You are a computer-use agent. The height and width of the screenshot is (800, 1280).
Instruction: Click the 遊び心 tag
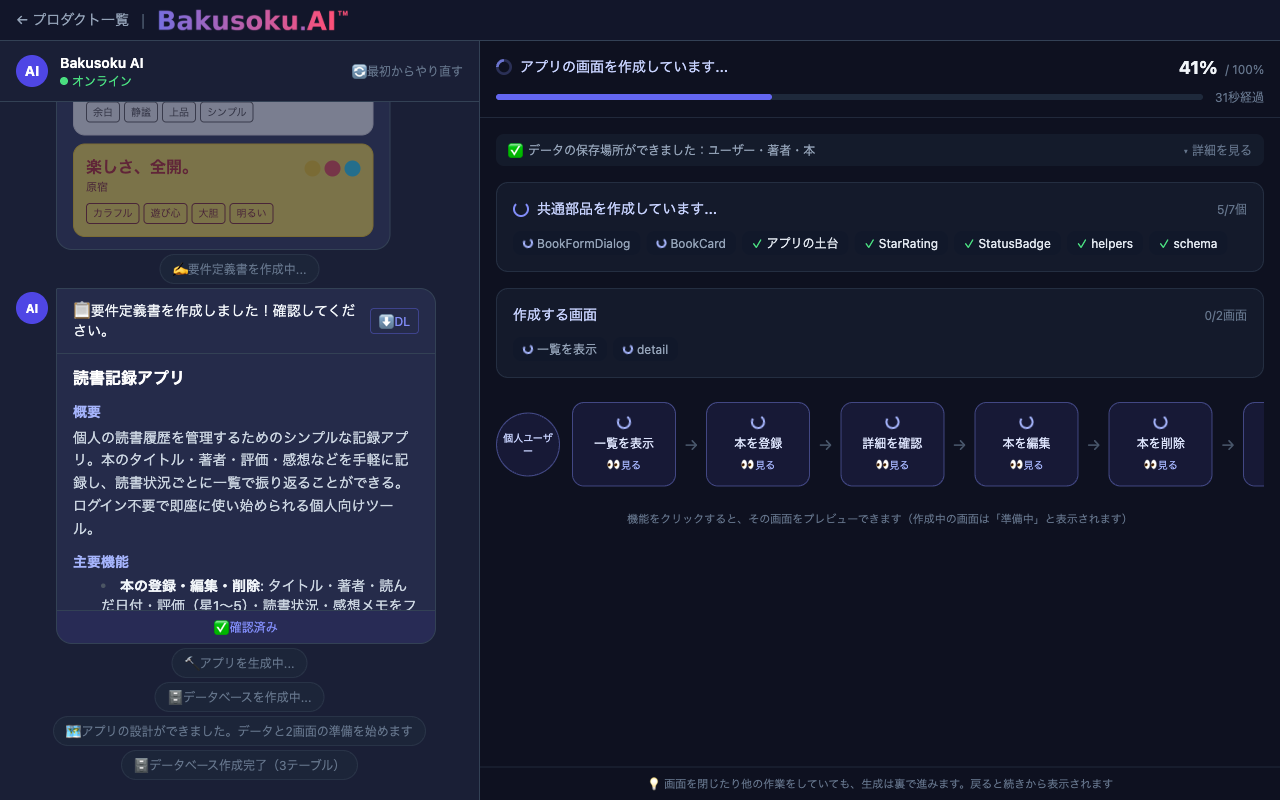point(165,213)
